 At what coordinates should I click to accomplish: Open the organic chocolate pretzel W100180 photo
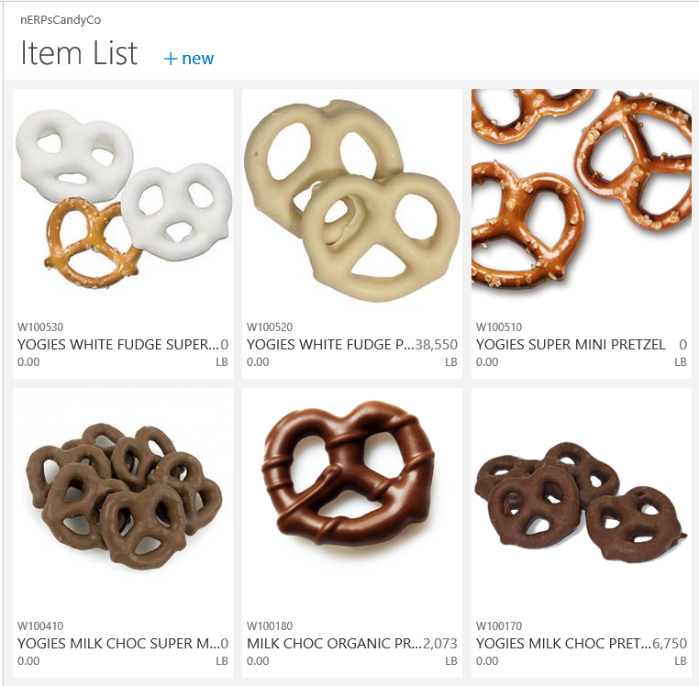tap(352, 500)
